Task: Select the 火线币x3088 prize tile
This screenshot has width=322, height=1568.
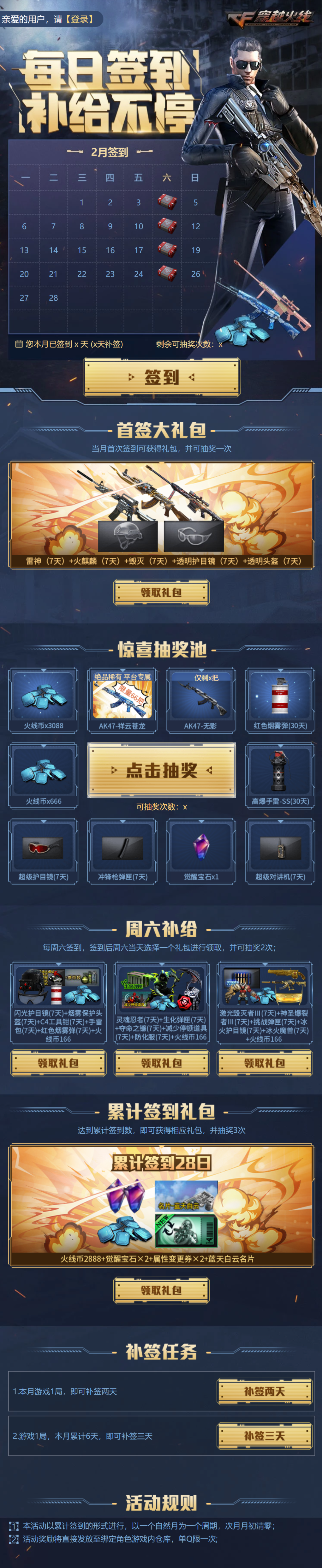Action: pyautogui.click(x=43, y=699)
